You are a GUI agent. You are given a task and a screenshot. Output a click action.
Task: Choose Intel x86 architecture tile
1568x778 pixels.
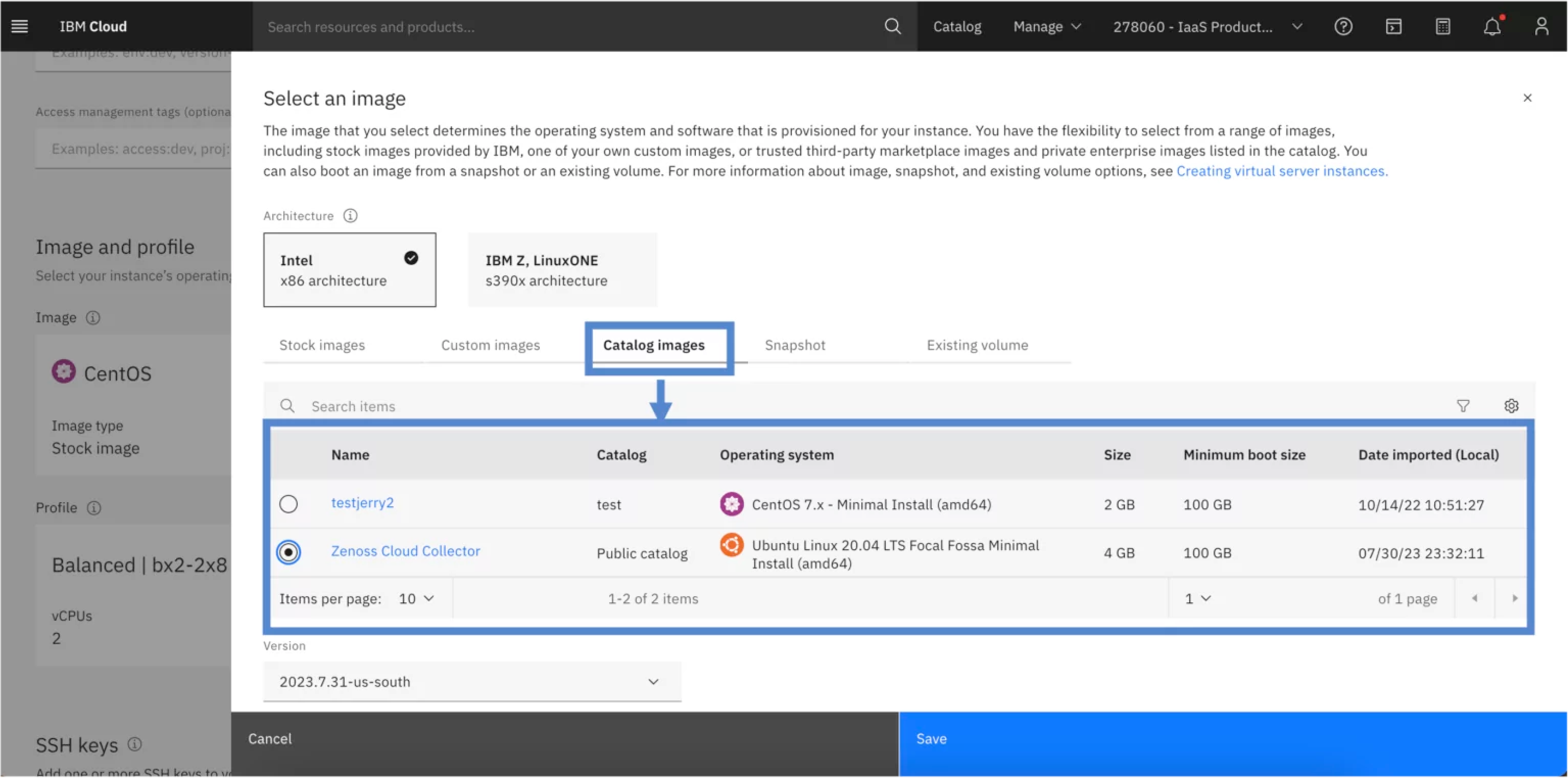(x=349, y=269)
